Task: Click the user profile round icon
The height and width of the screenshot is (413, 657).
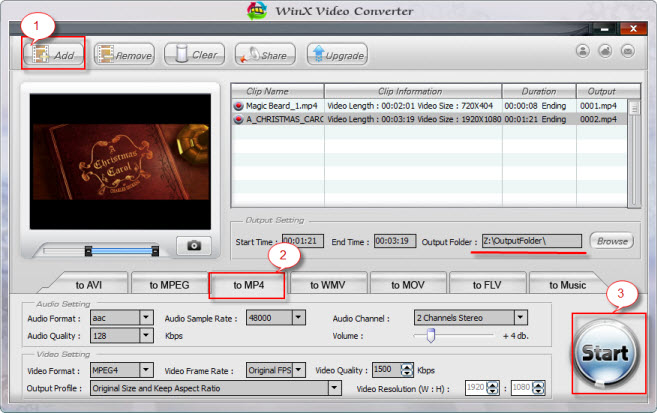Action: [x=583, y=51]
